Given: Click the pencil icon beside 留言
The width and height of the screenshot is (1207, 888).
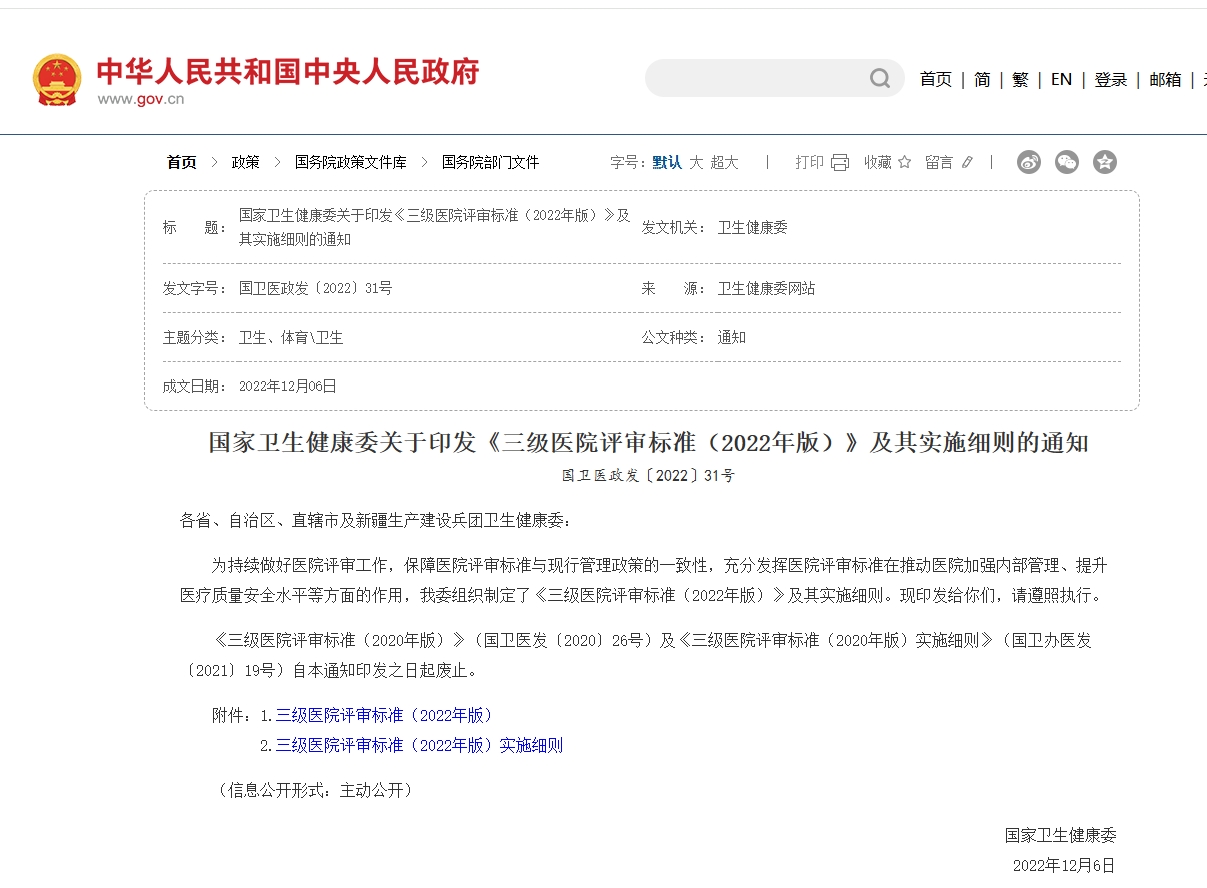Looking at the screenshot, I should (967, 162).
